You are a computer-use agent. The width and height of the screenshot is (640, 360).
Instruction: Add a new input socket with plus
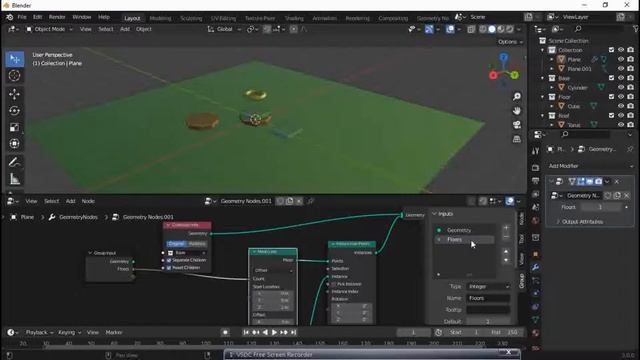tap(506, 228)
